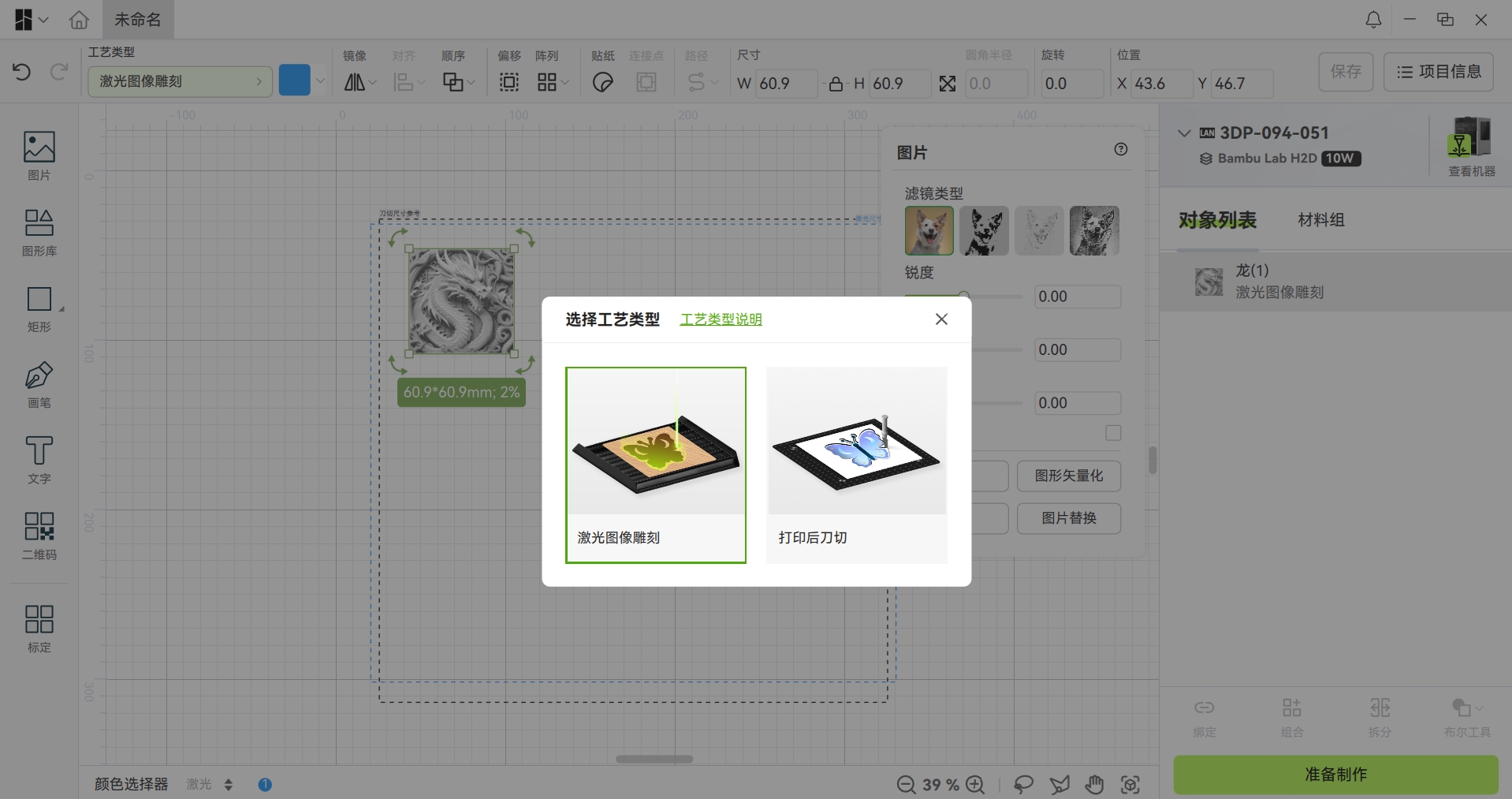This screenshot has height=799, width=1512.
Task: Select the lasso selection tool
Action: [x=1023, y=785]
